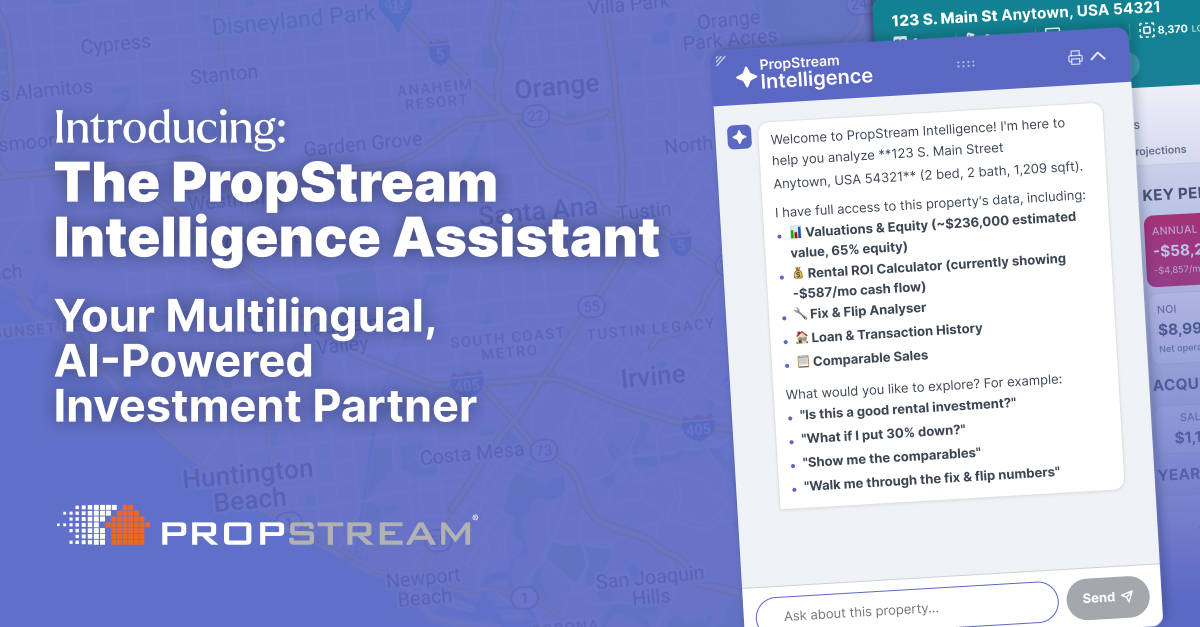Click the dotted drag handle in the chat header

pyautogui.click(x=965, y=64)
